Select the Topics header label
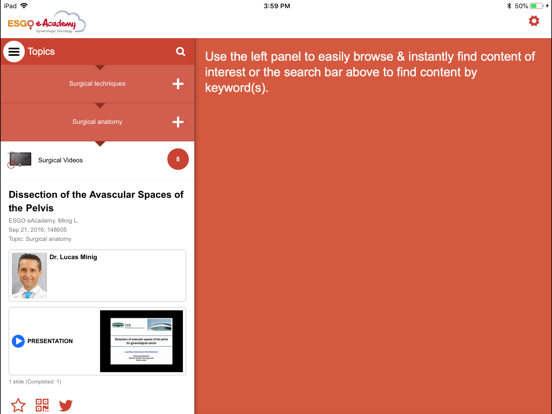The height and width of the screenshot is (414, 552). 41,52
